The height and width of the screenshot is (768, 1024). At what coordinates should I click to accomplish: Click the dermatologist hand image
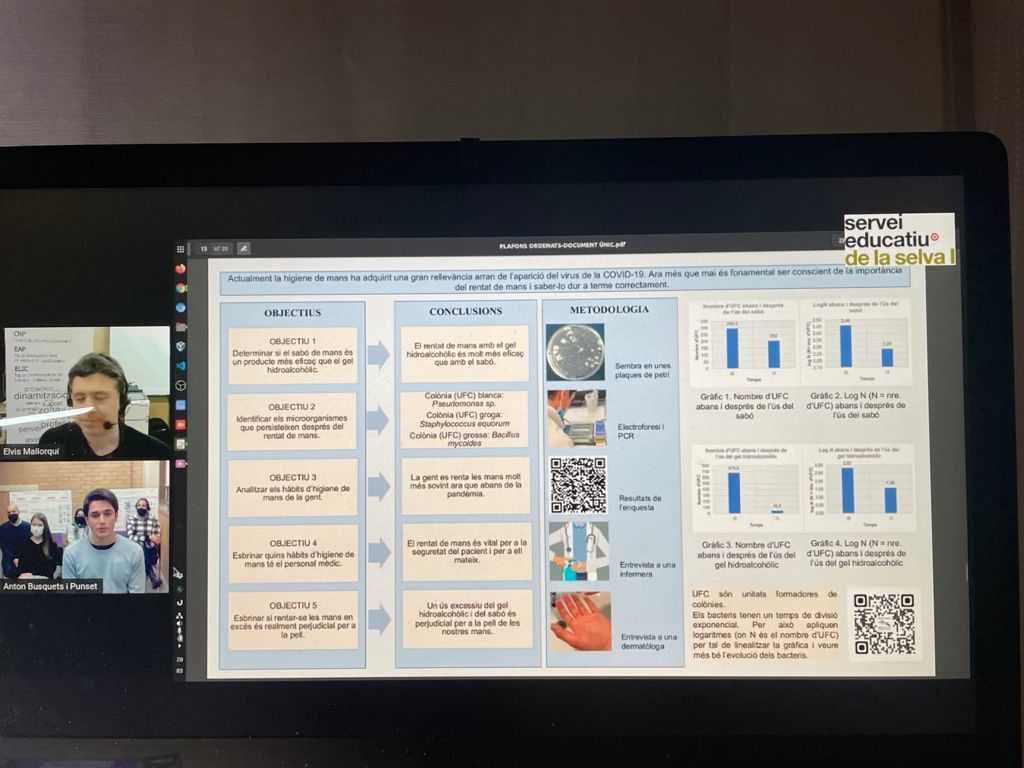[x=579, y=621]
